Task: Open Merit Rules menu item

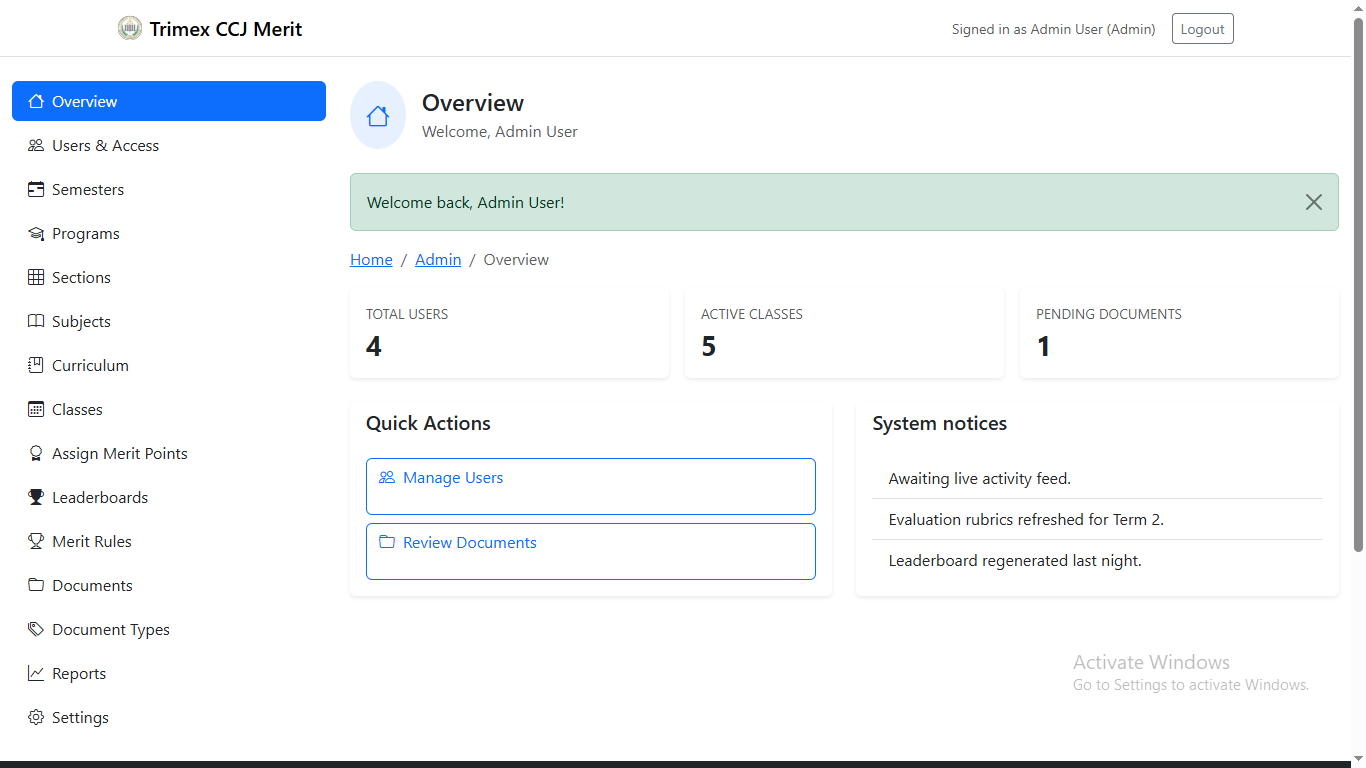Action: tap(92, 542)
